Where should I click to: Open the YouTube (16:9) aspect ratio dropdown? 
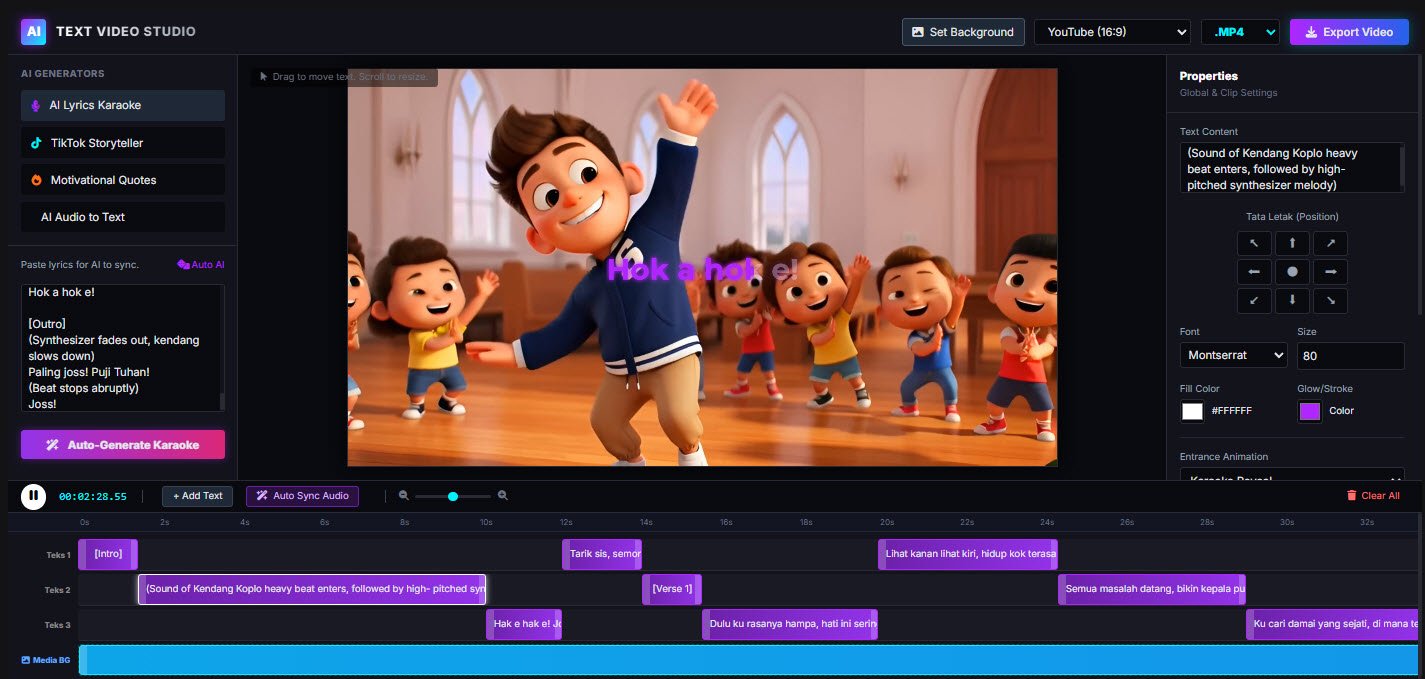click(1112, 32)
